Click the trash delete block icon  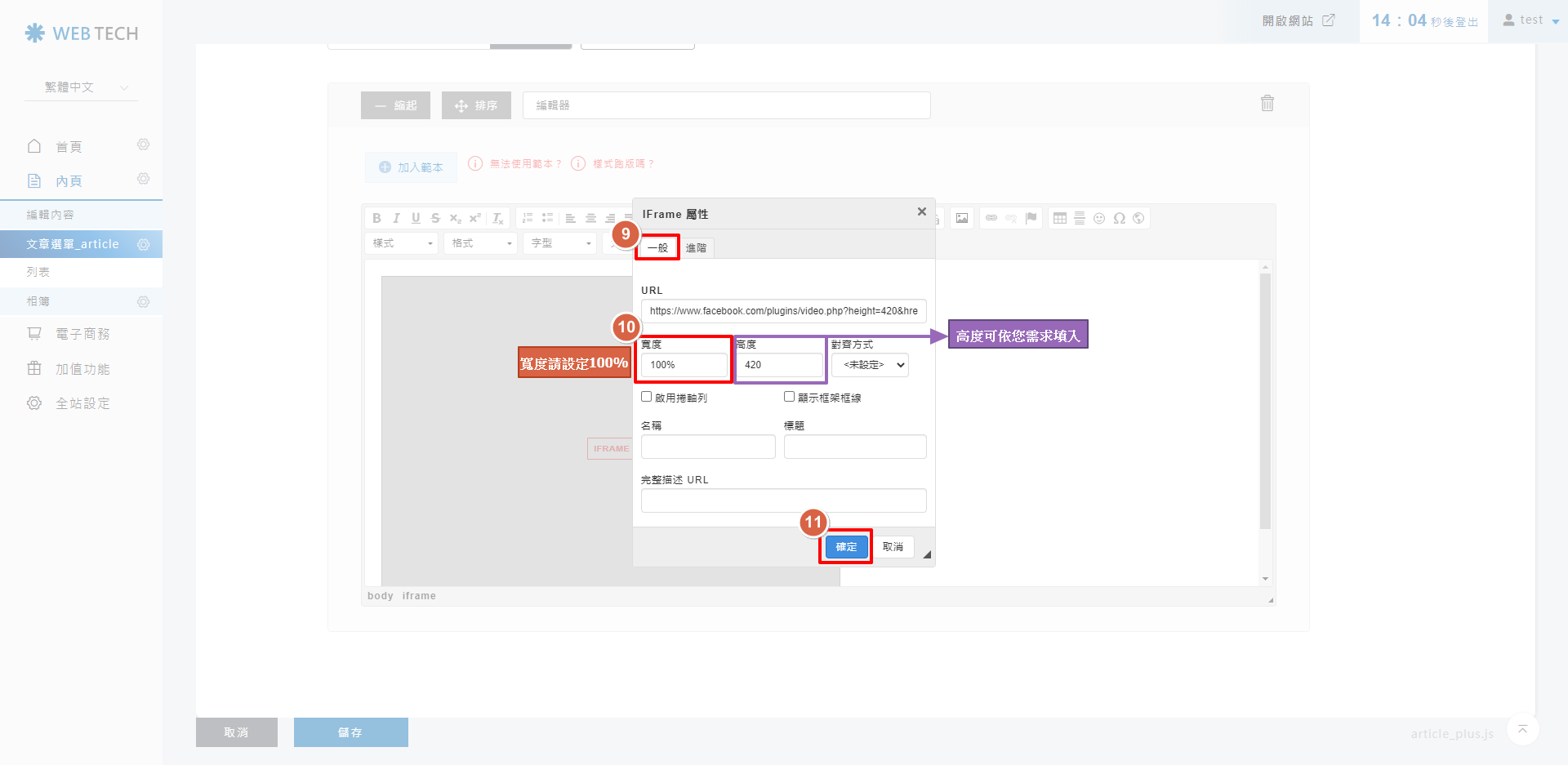click(x=1267, y=104)
